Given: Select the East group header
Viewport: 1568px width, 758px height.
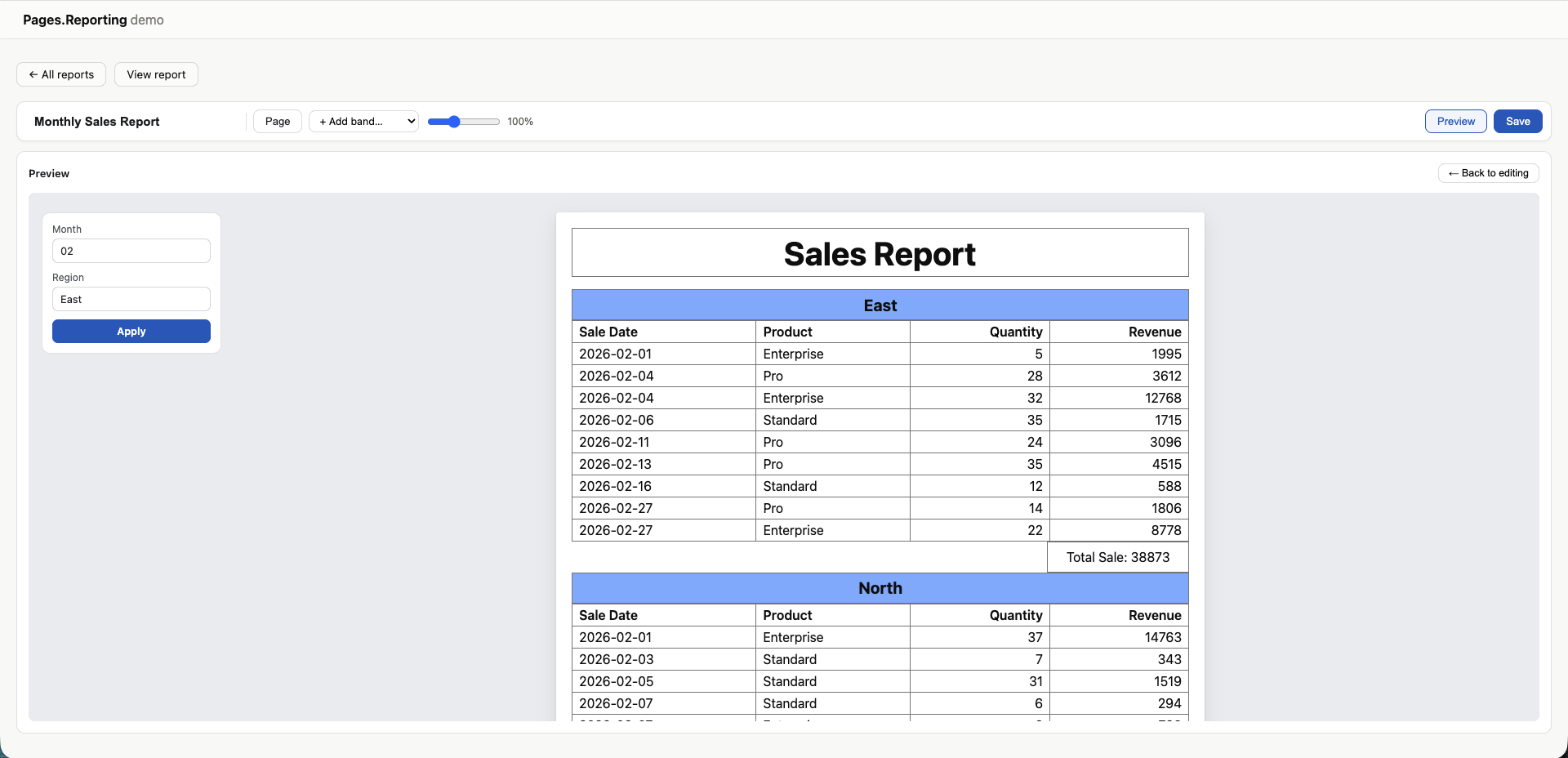Looking at the screenshot, I should [x=880, y=305].
